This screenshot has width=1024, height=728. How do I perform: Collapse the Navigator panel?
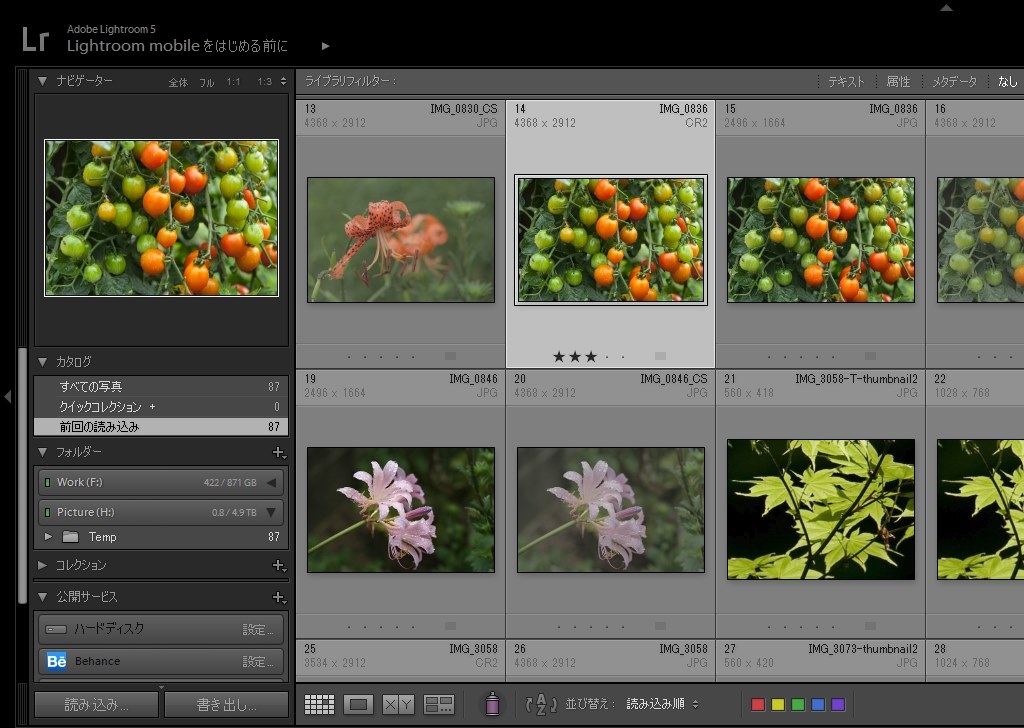(x=42, y=81)
